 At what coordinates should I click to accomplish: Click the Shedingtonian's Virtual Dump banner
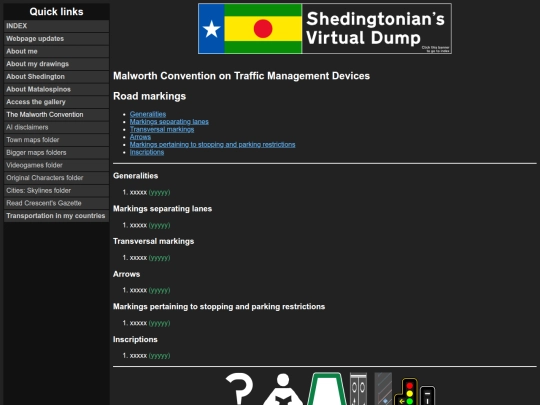pos(325,29)
